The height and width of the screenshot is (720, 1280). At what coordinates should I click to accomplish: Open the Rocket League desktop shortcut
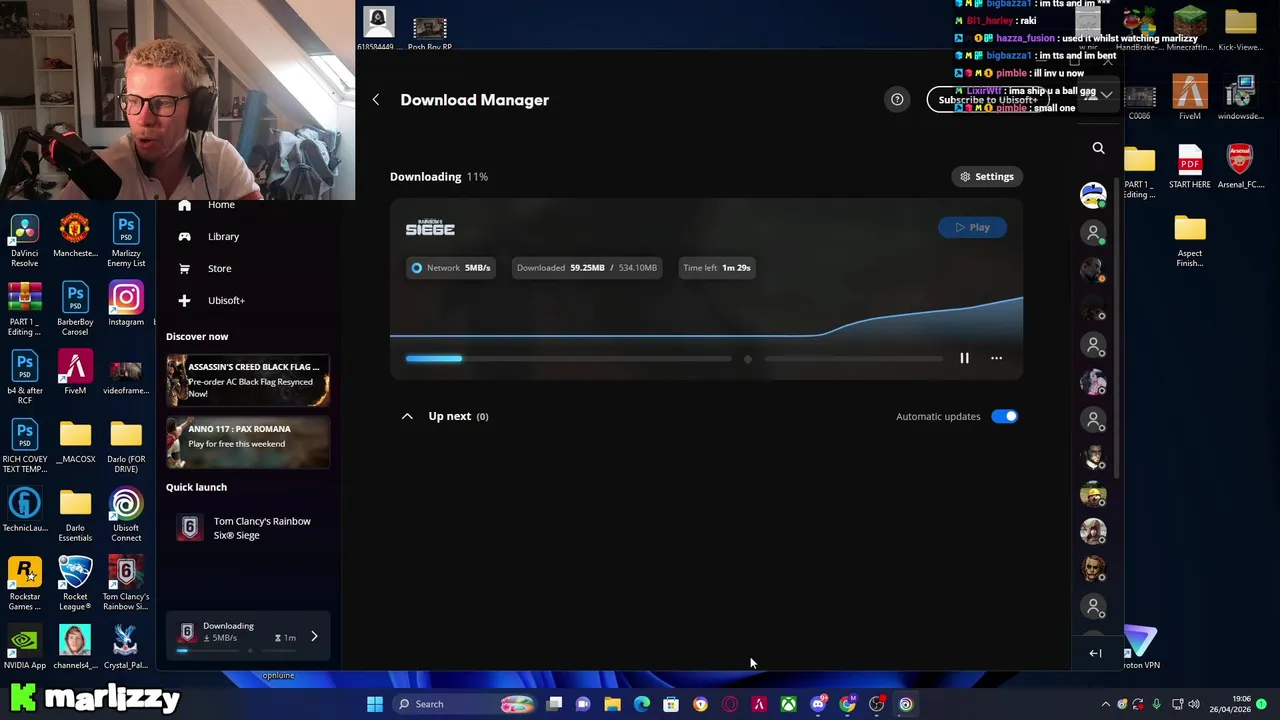tap(75, 584)
